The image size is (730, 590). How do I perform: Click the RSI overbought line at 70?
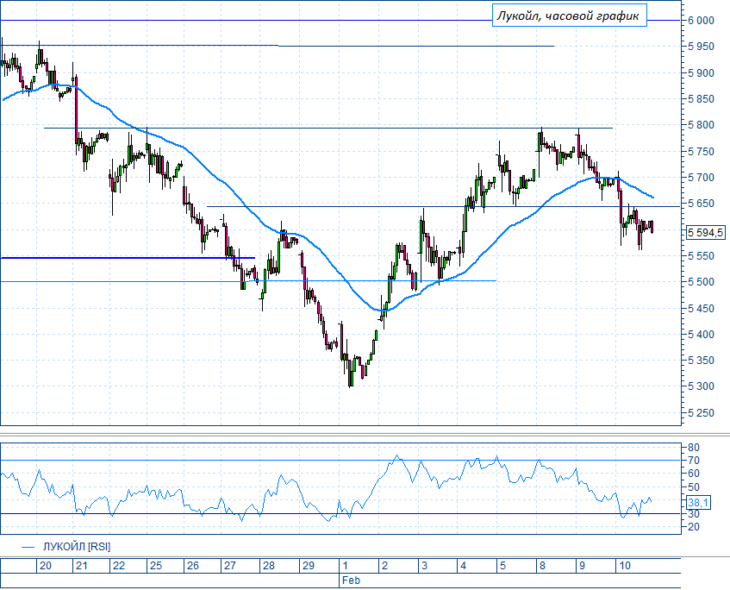[x=341, y=461]
